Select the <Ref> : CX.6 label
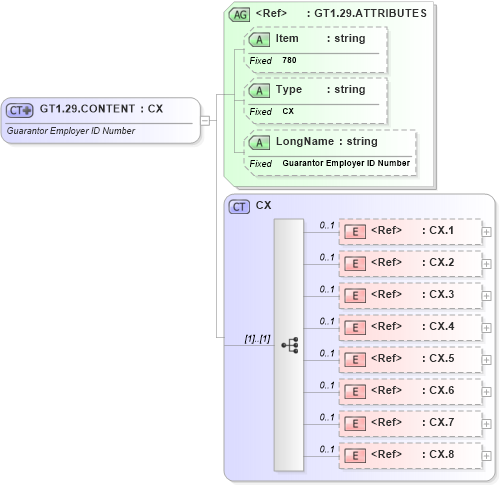 pos(412,390)
